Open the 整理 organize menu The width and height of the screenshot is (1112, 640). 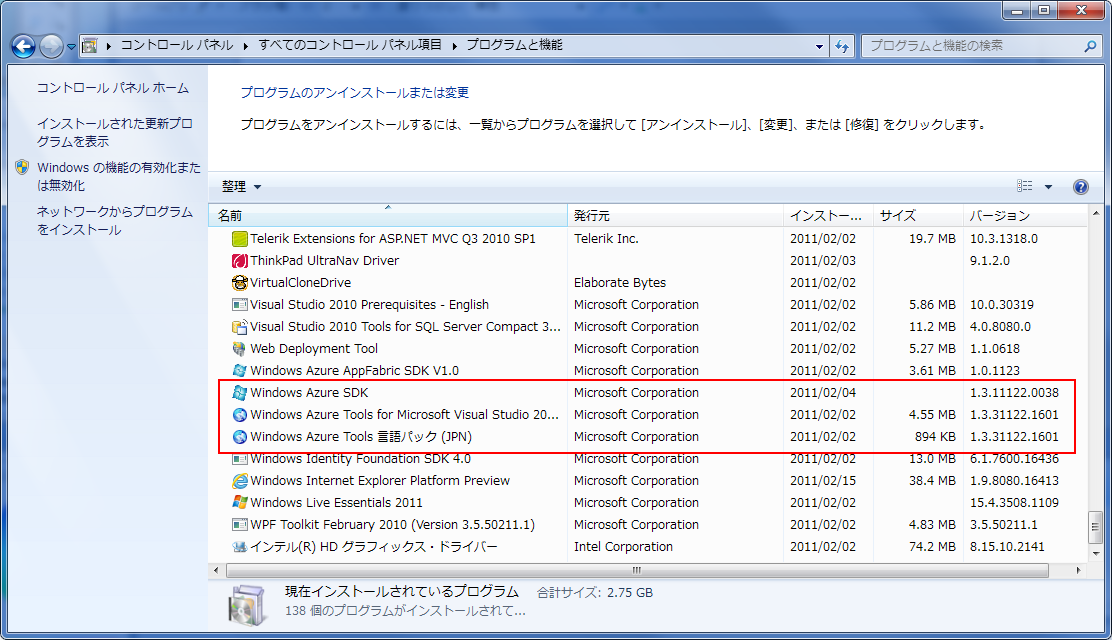click(x=241, y=187)
